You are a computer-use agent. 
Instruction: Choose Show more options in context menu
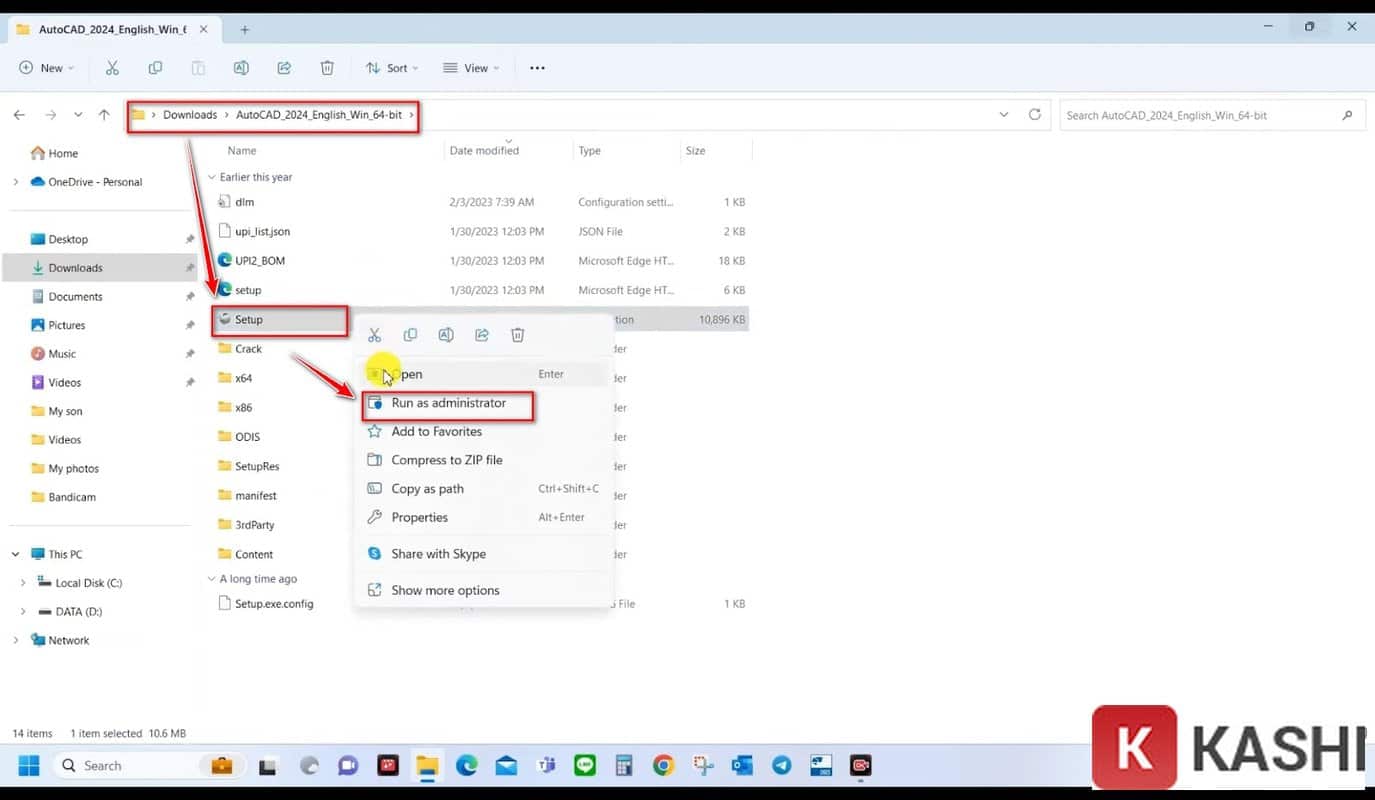(x=445, y=590)
